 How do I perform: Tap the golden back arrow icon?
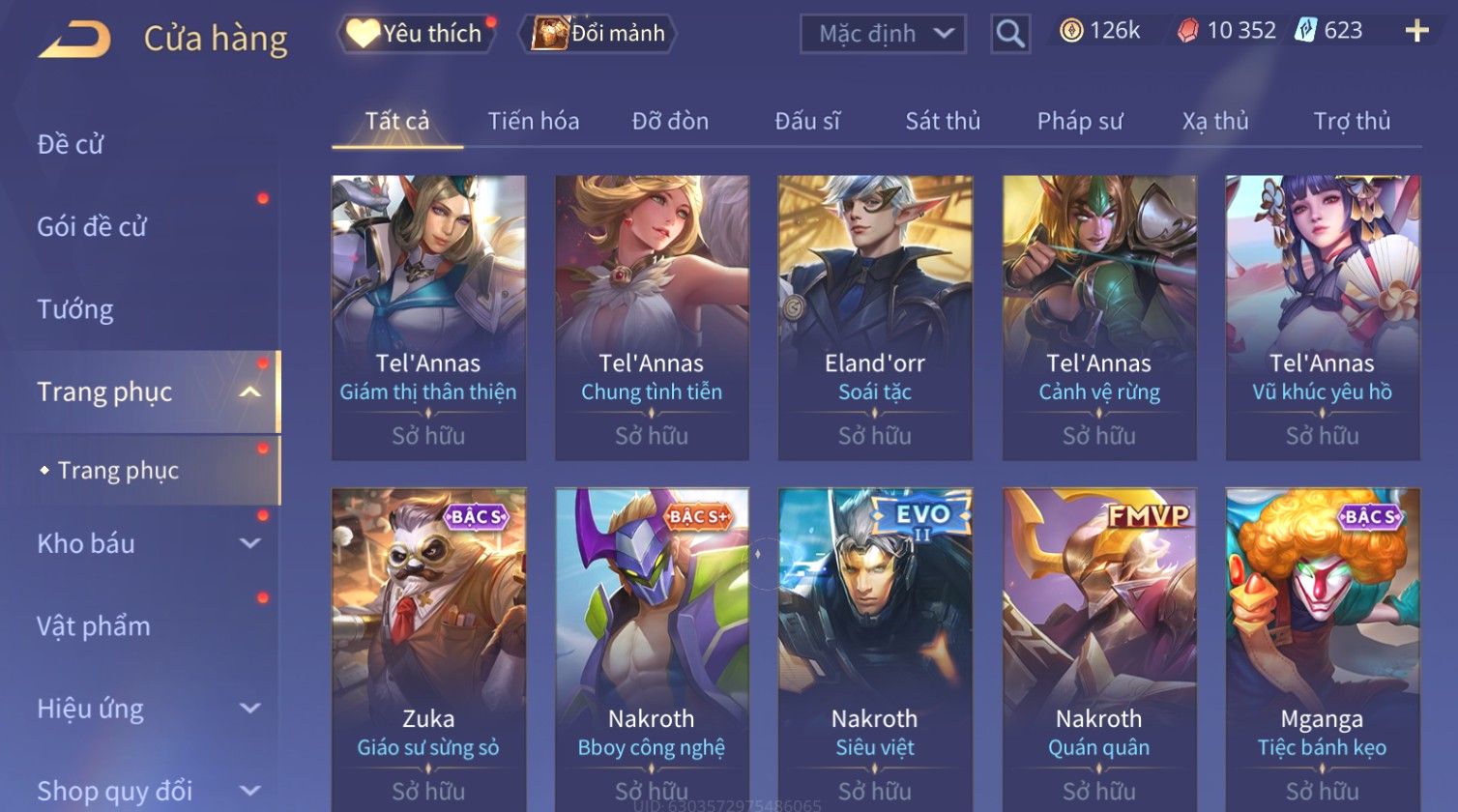(74, 39)
